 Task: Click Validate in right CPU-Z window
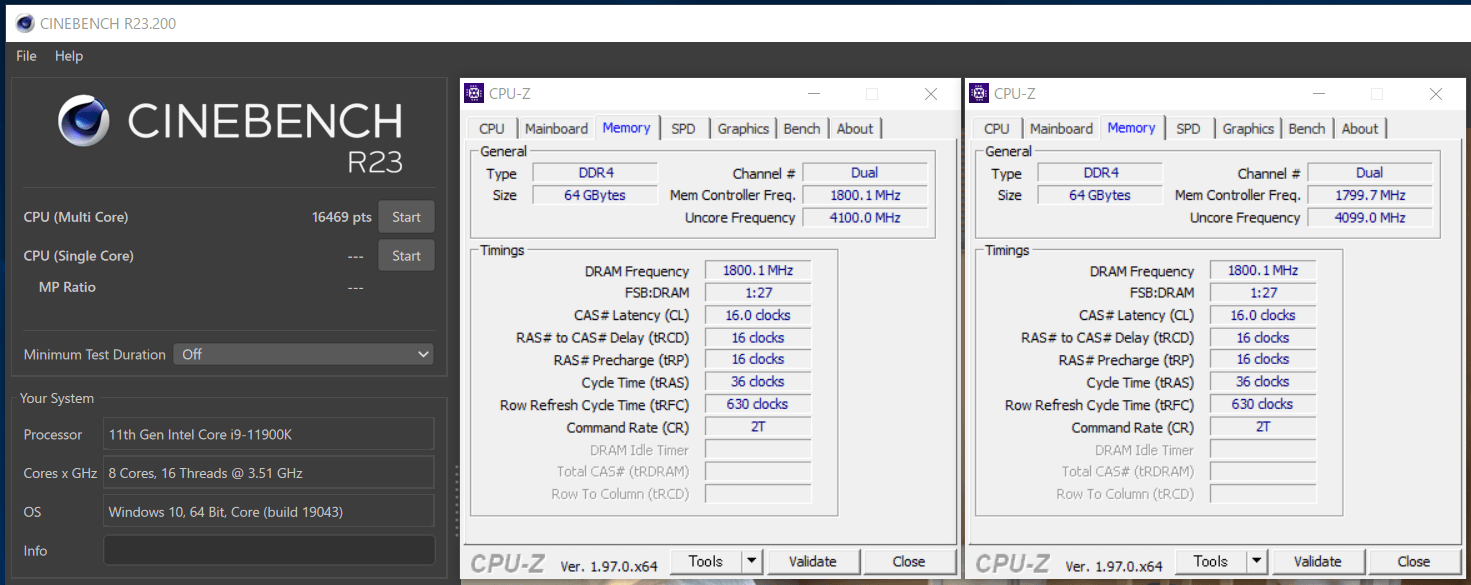[x=1318, y=561]
